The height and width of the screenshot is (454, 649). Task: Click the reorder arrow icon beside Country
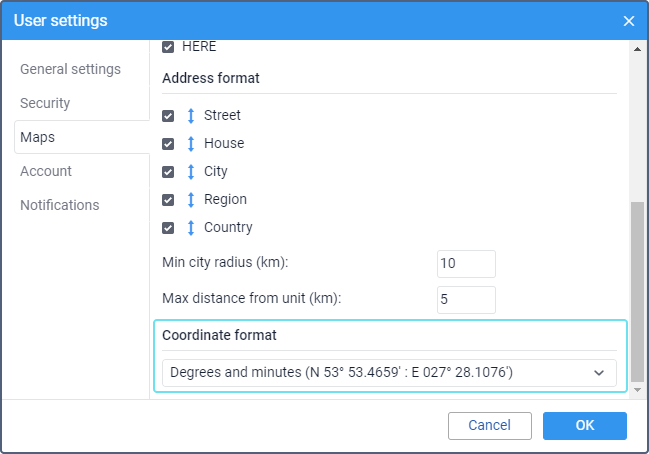click(191, 228)
